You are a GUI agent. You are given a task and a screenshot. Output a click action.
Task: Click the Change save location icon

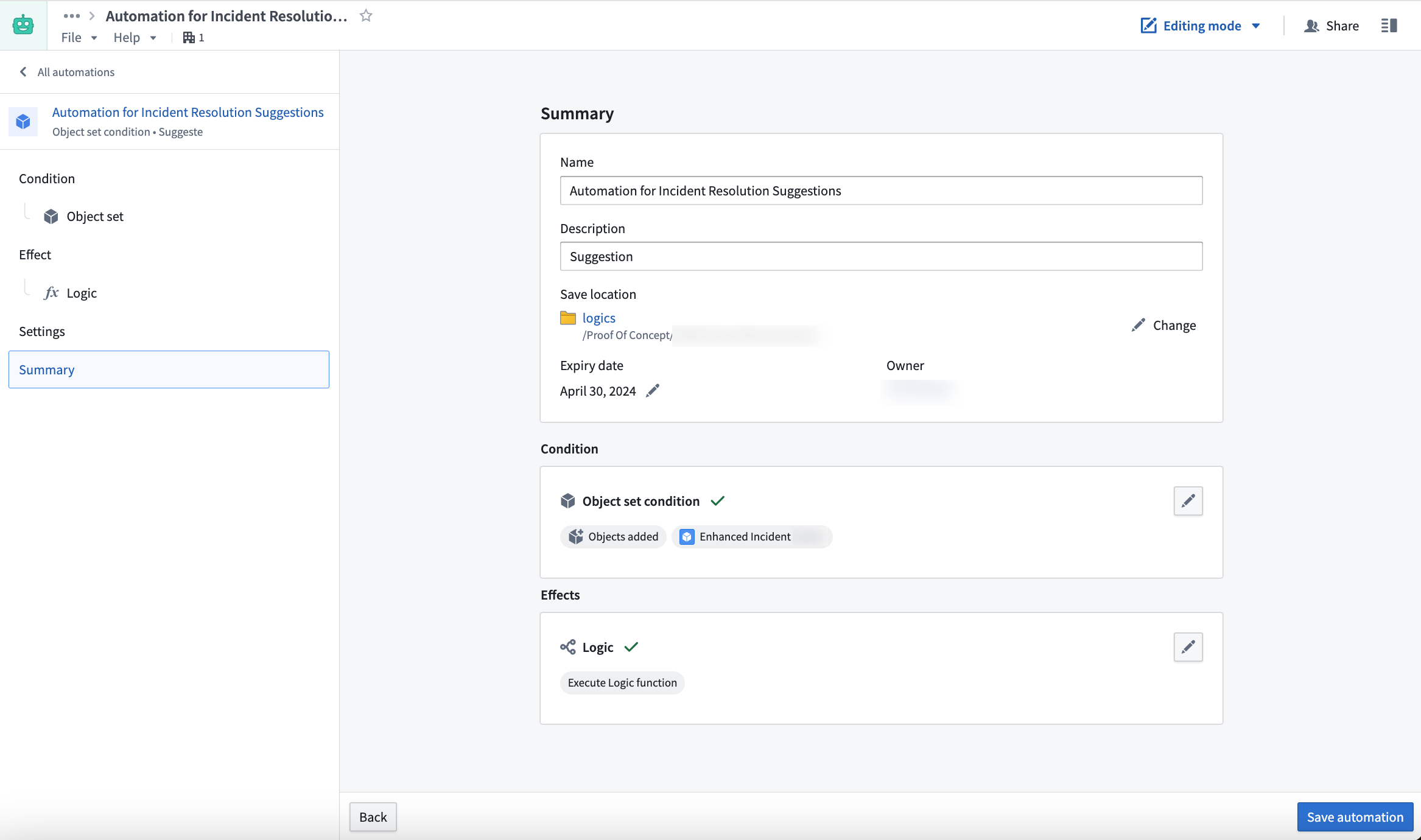tap(1138, 325)
